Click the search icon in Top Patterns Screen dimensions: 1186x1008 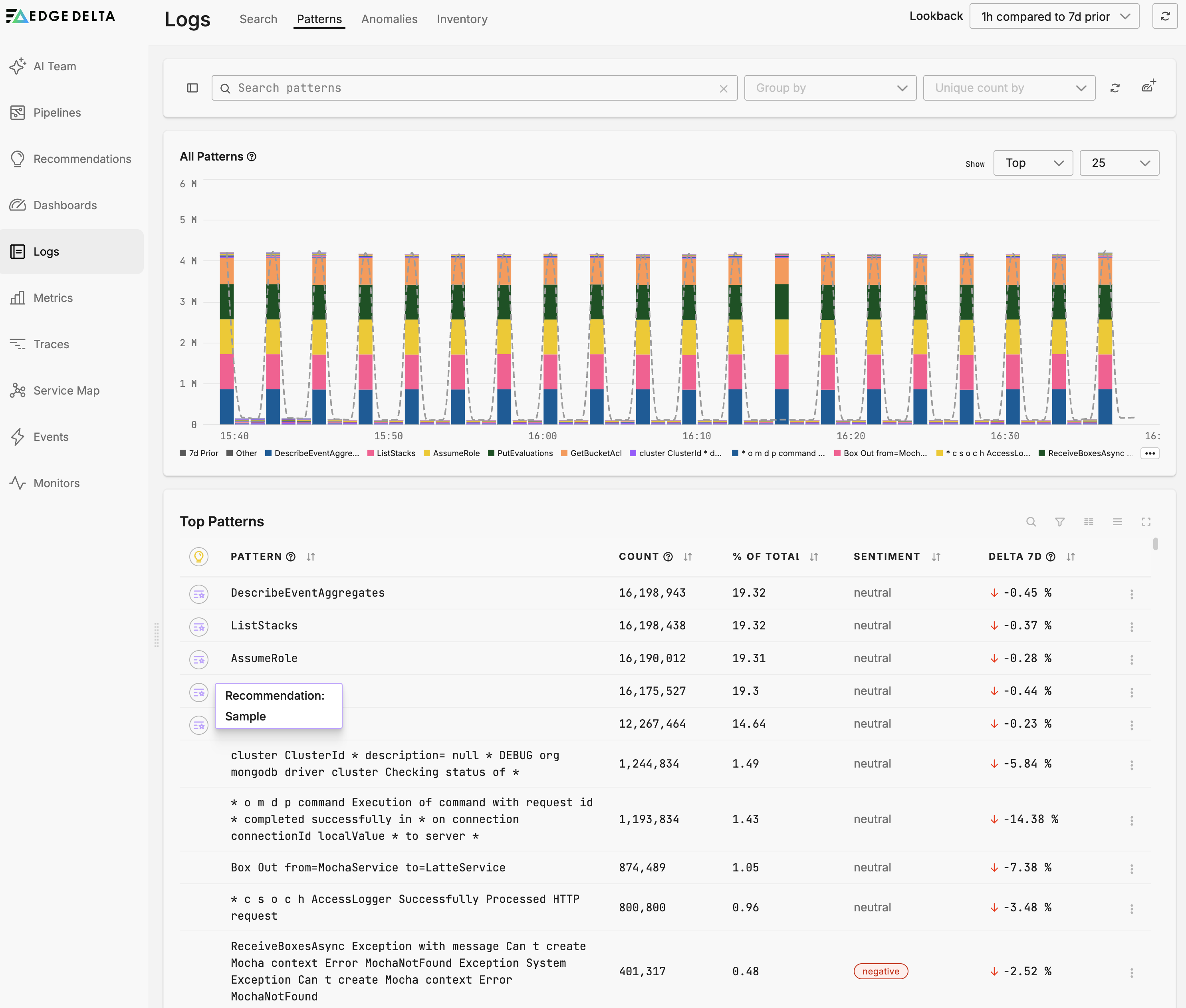coord(1031,522)
